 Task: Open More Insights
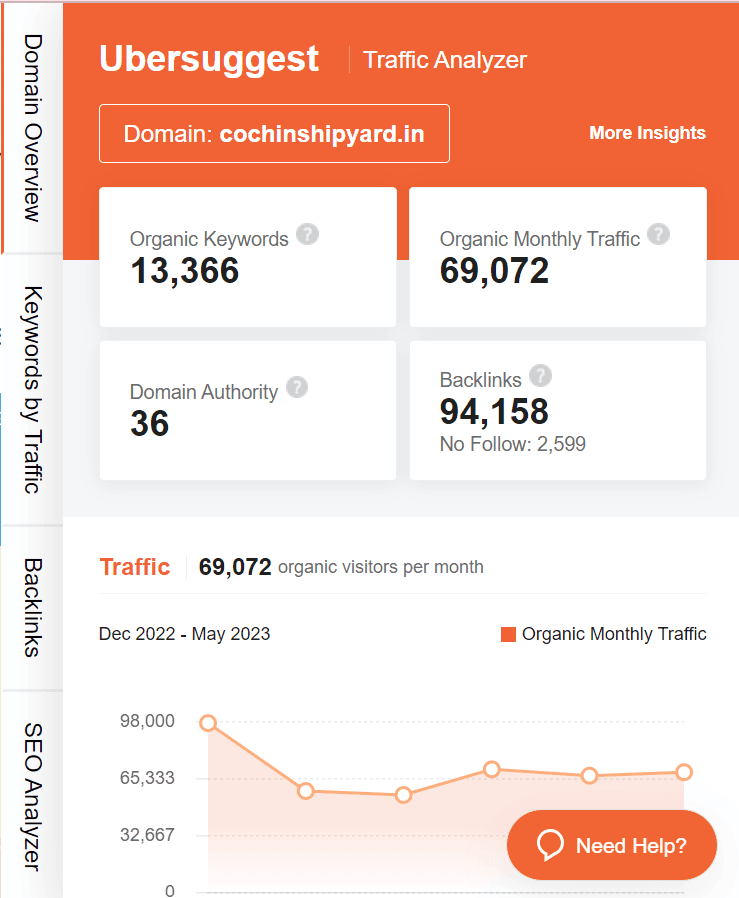coord(647,132)
